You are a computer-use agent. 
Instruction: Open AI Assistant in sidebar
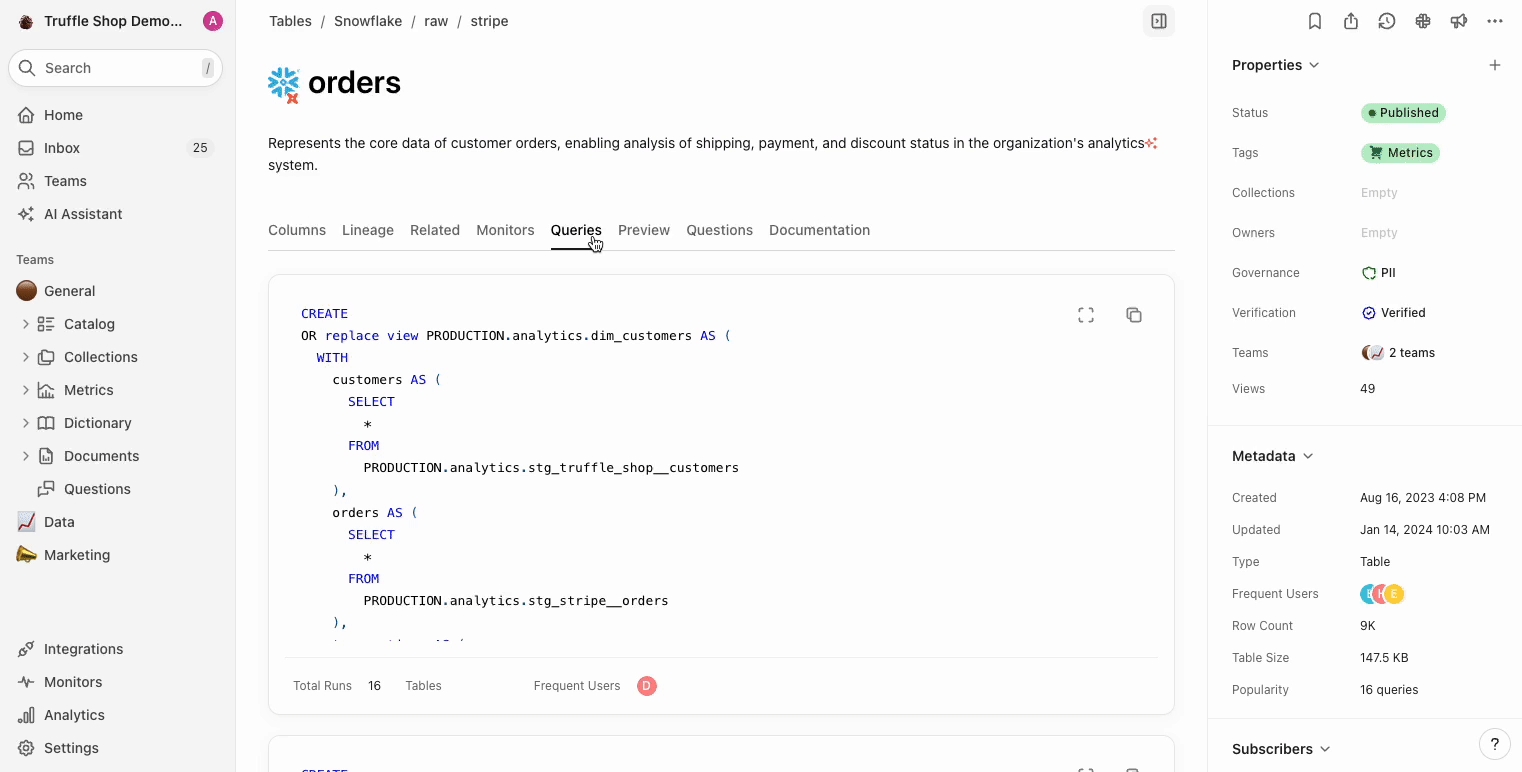83,214
